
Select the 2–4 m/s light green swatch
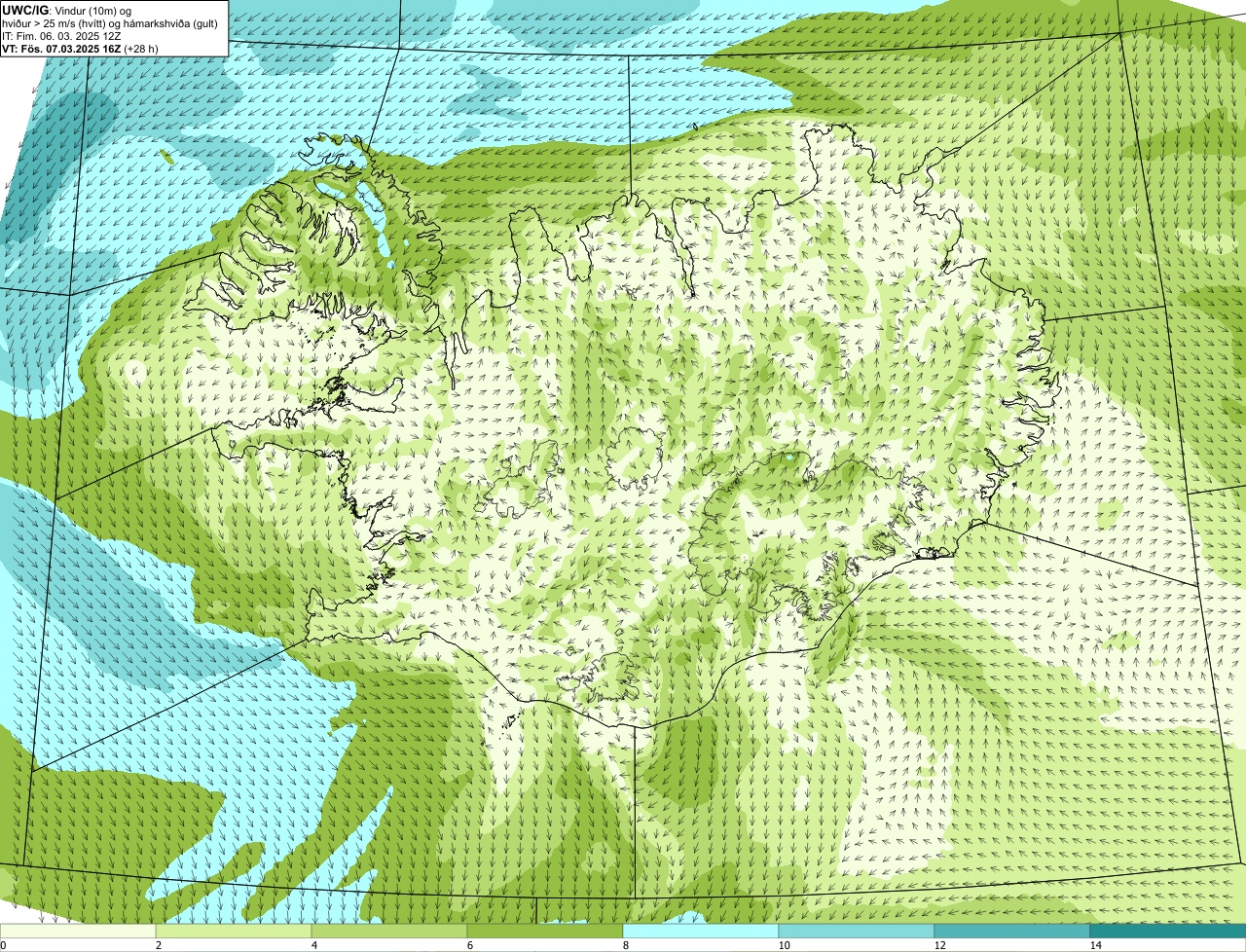pos(234,931)
